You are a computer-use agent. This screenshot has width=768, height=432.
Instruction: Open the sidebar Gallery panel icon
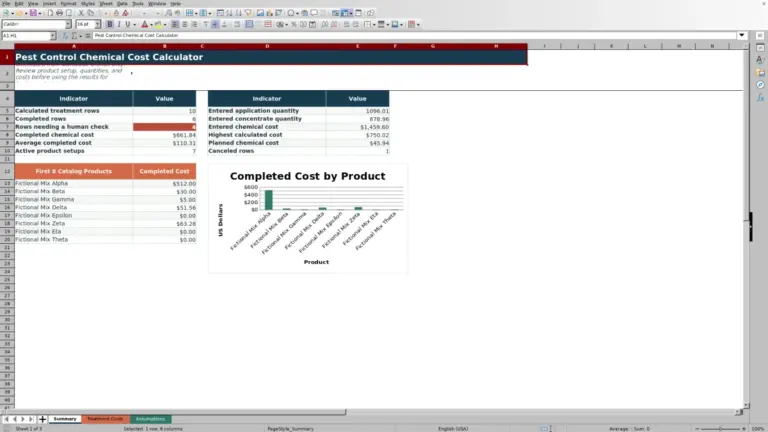(x=760, y=72)
